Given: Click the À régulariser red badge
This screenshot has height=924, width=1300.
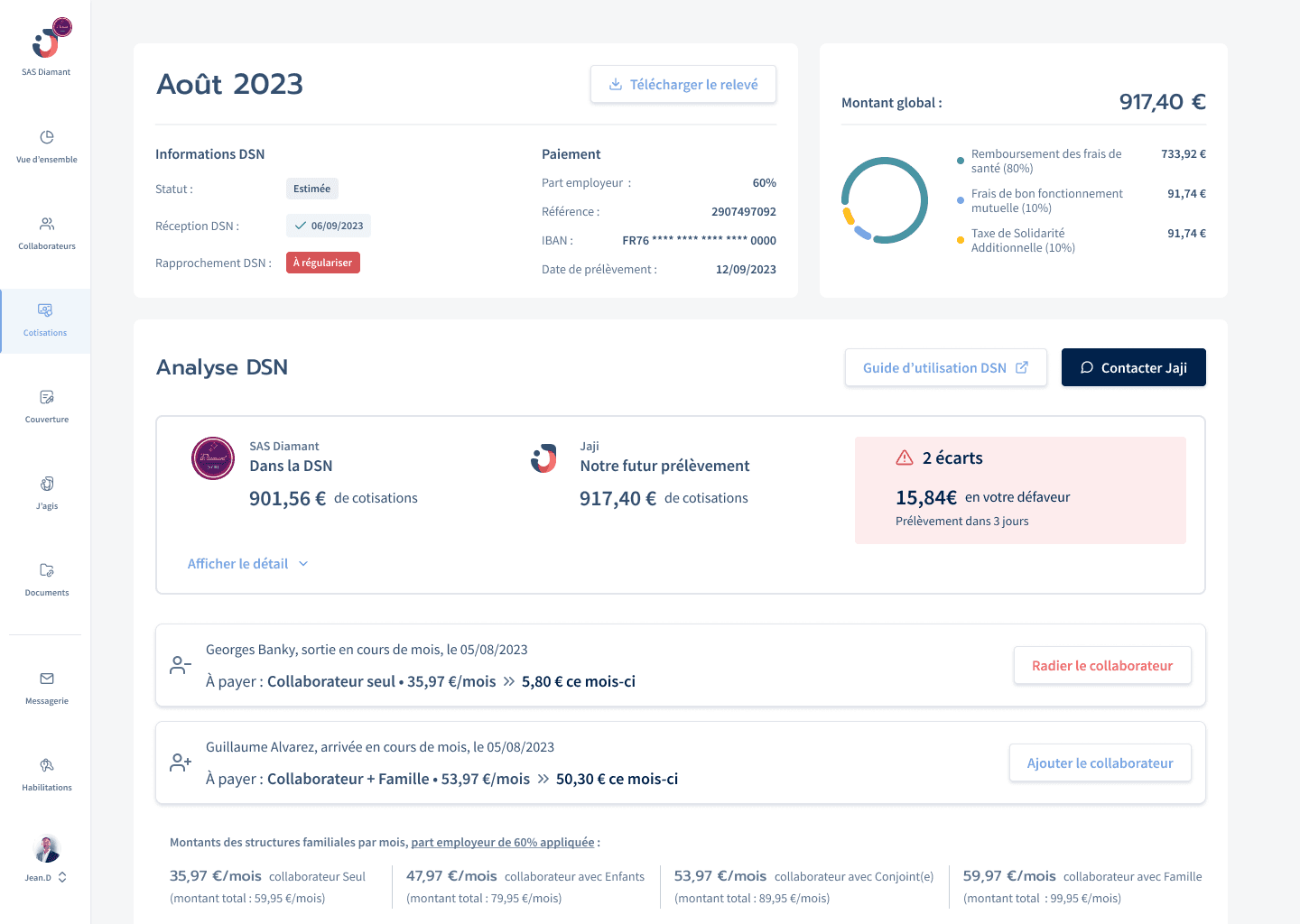Looking at the screenshot, I should coord(323,263).
